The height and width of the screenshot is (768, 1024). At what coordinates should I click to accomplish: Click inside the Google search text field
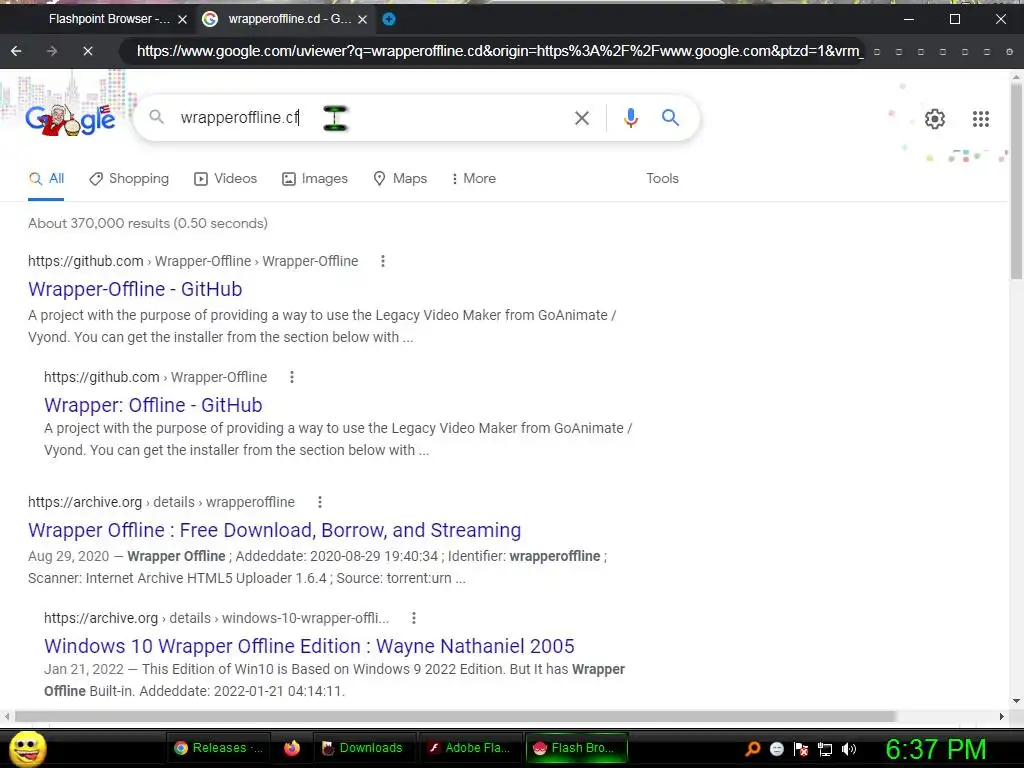click(372, 118)
